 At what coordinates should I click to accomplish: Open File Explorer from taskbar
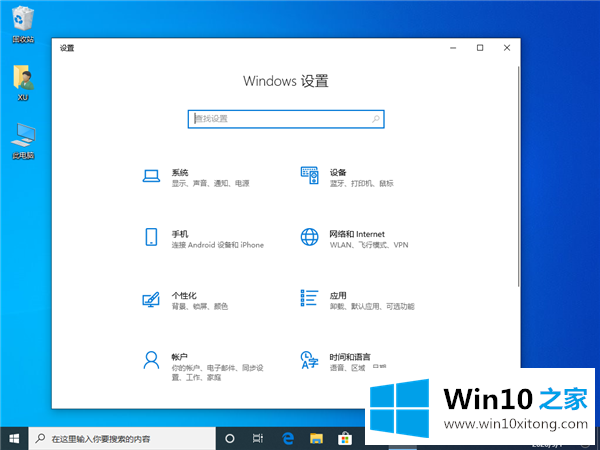(316, 439)
